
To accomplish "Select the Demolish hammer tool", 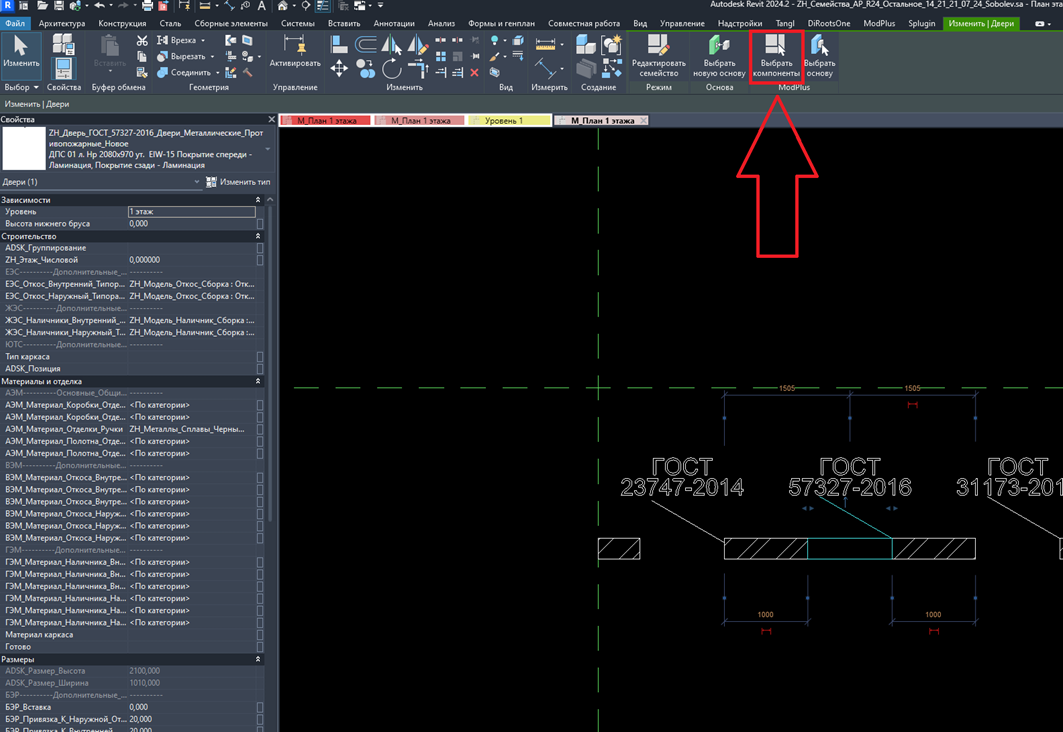I will click(247, 73).
